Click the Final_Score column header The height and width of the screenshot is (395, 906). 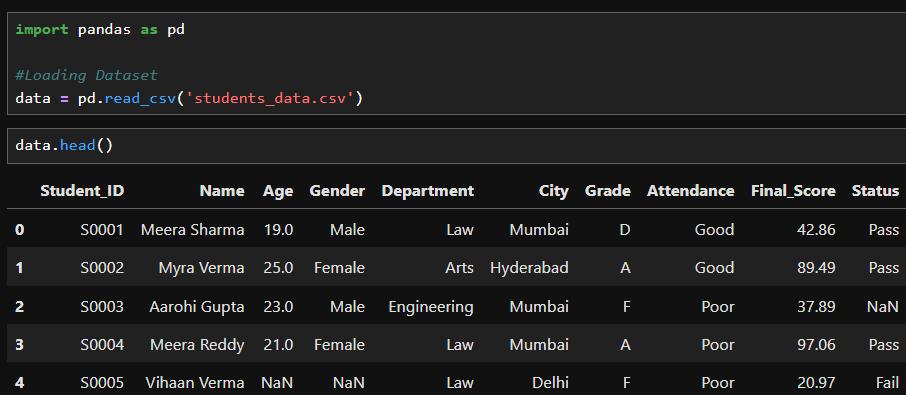pos(793,191)
